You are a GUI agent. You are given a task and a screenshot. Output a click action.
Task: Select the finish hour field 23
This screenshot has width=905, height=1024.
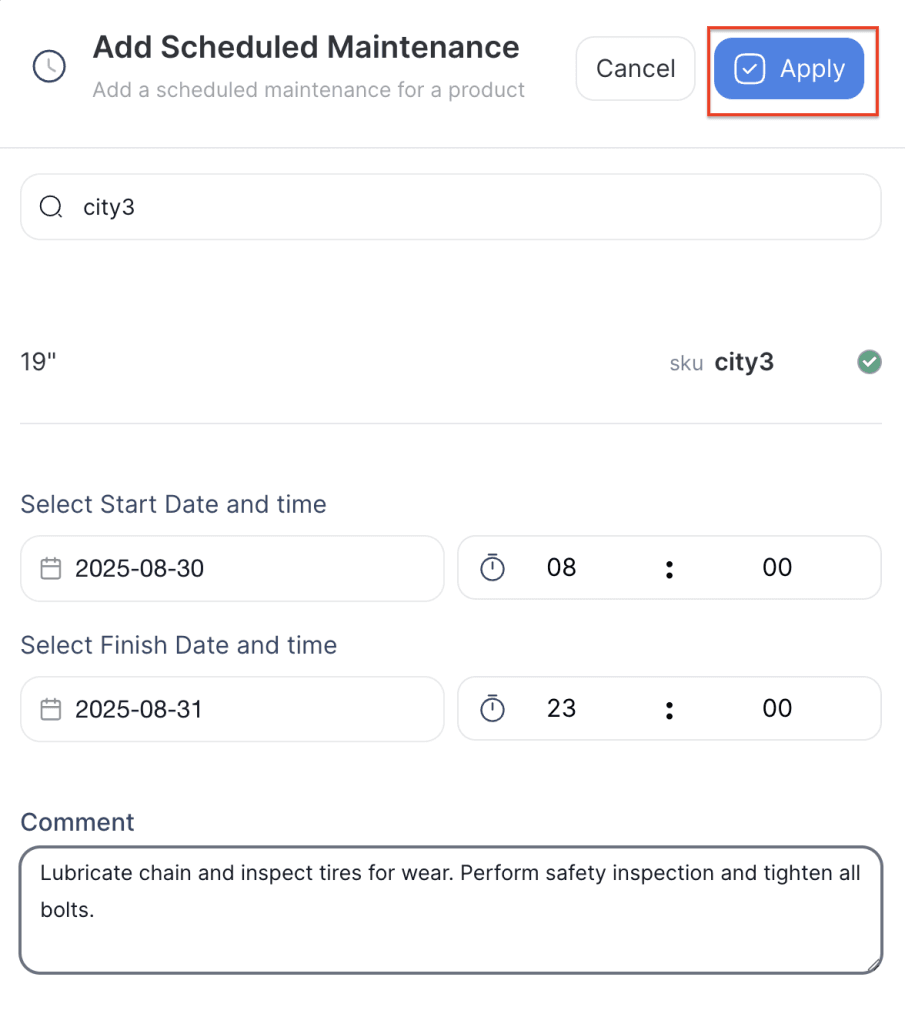click(x=562, y=709)
